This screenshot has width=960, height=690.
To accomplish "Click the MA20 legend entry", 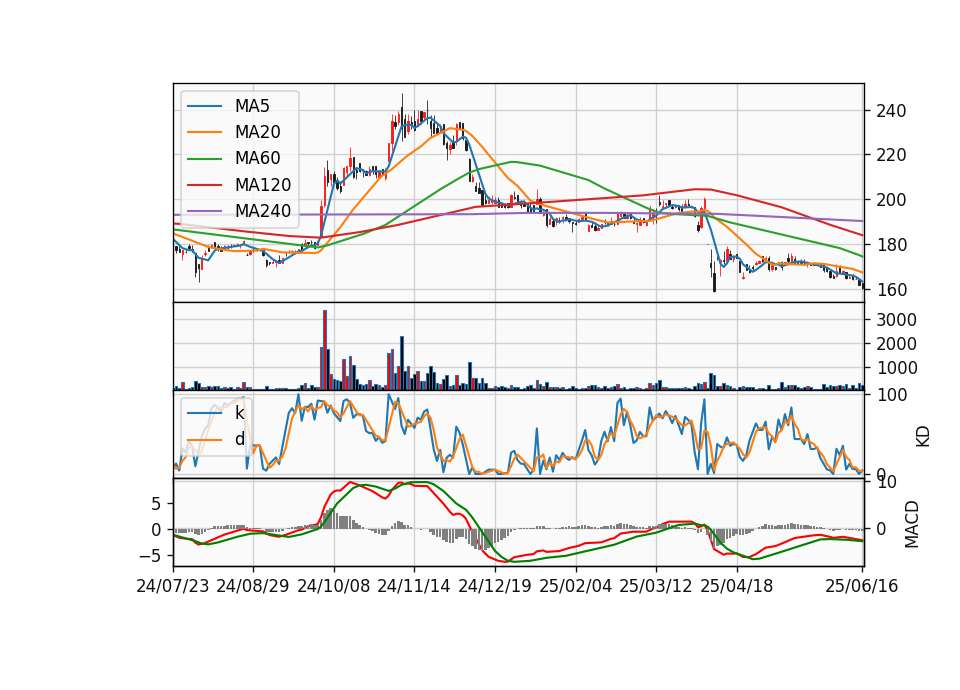I will [x=234, y=132].
